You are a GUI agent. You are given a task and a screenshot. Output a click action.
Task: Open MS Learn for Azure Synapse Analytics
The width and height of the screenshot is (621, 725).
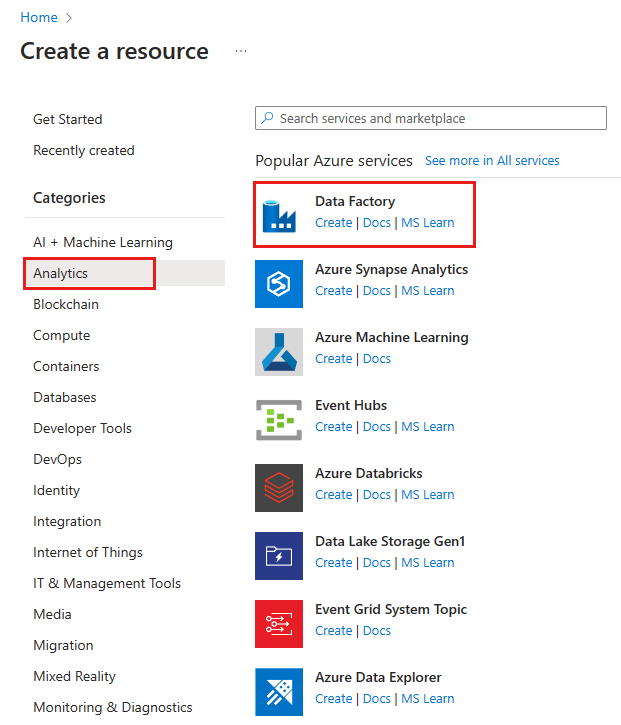[x=427, y=290]
